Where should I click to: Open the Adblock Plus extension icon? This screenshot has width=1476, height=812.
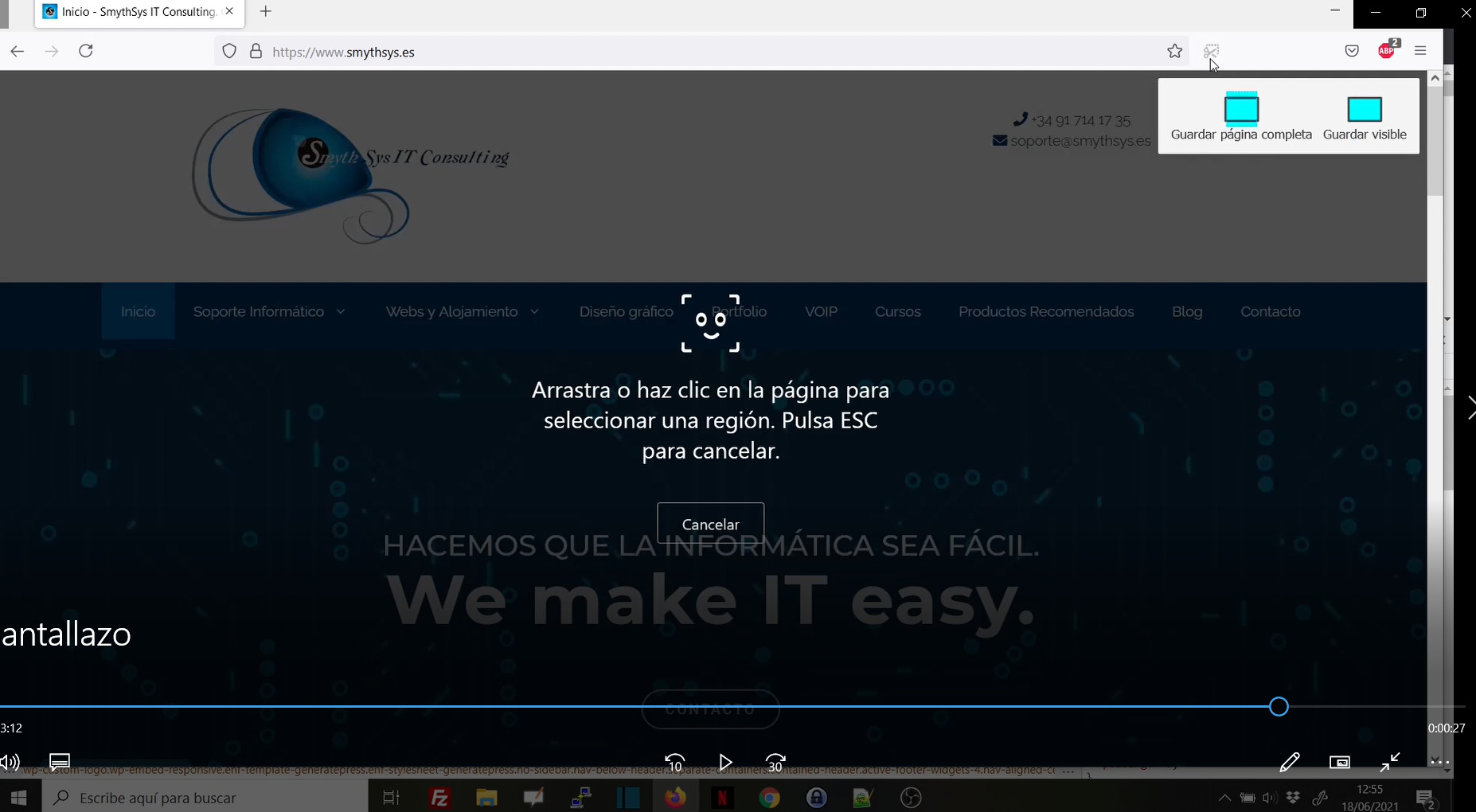1387,51
